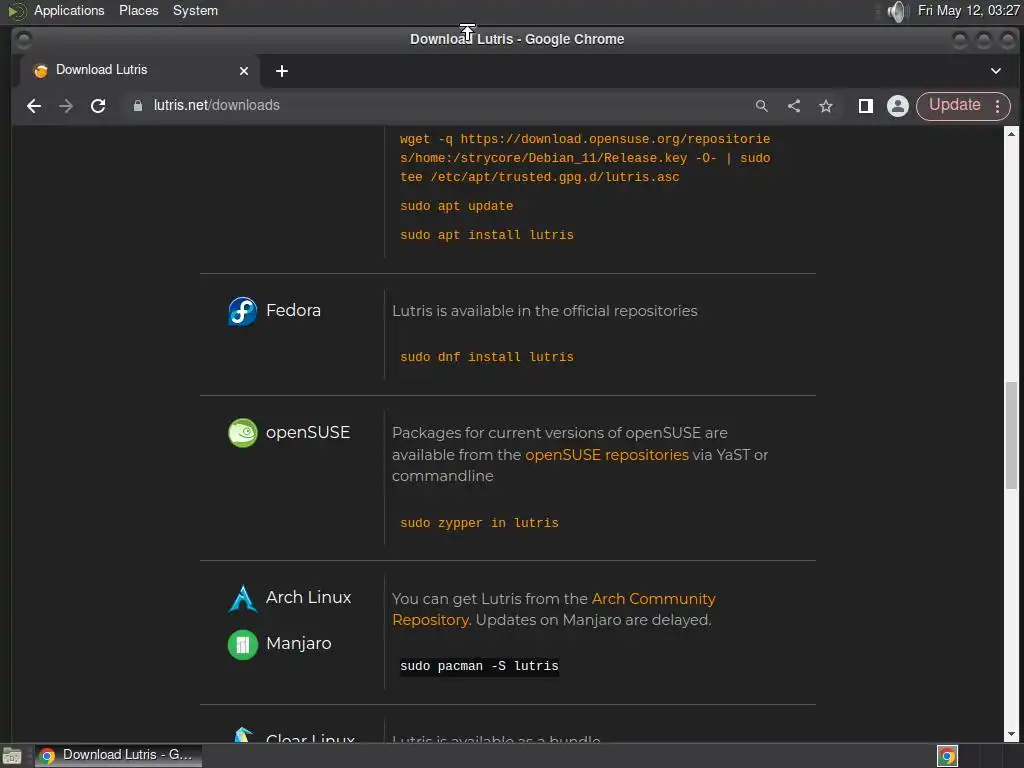This screenshot has width=1024, height=768.
Task: Open the Applications menu
Action: [x=69, y=10]
